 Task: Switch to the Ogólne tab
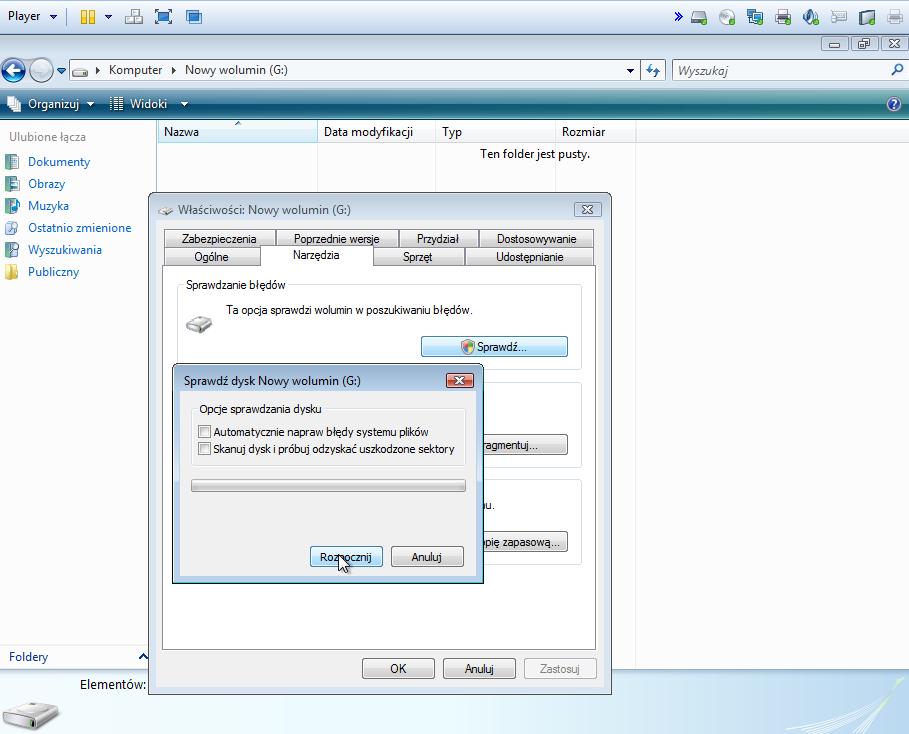(x=211, y=256)
